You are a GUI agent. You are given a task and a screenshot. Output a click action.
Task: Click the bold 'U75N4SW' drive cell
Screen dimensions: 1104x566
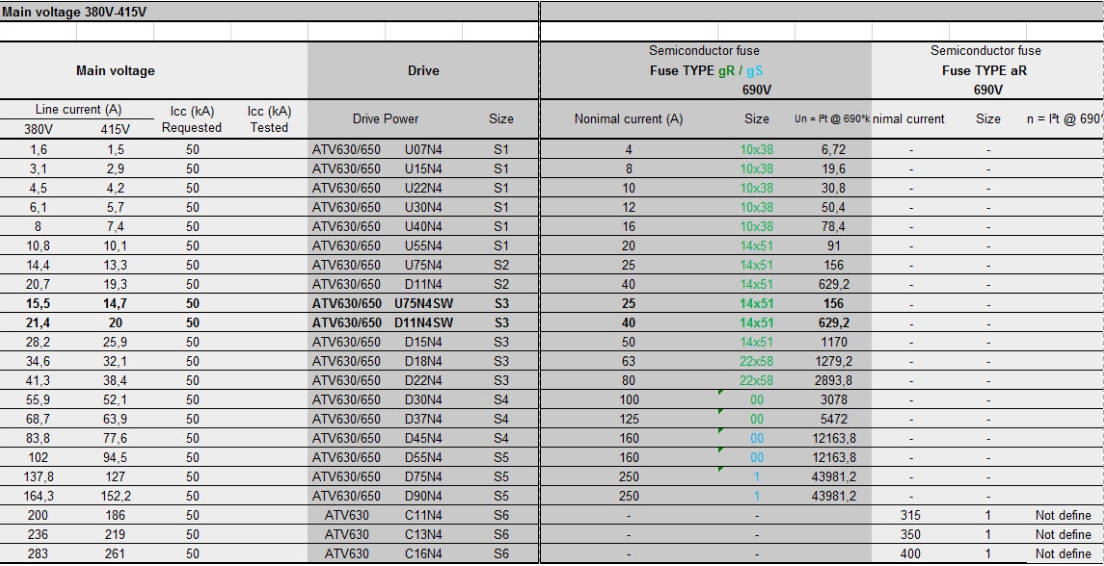tap(423, 303)
